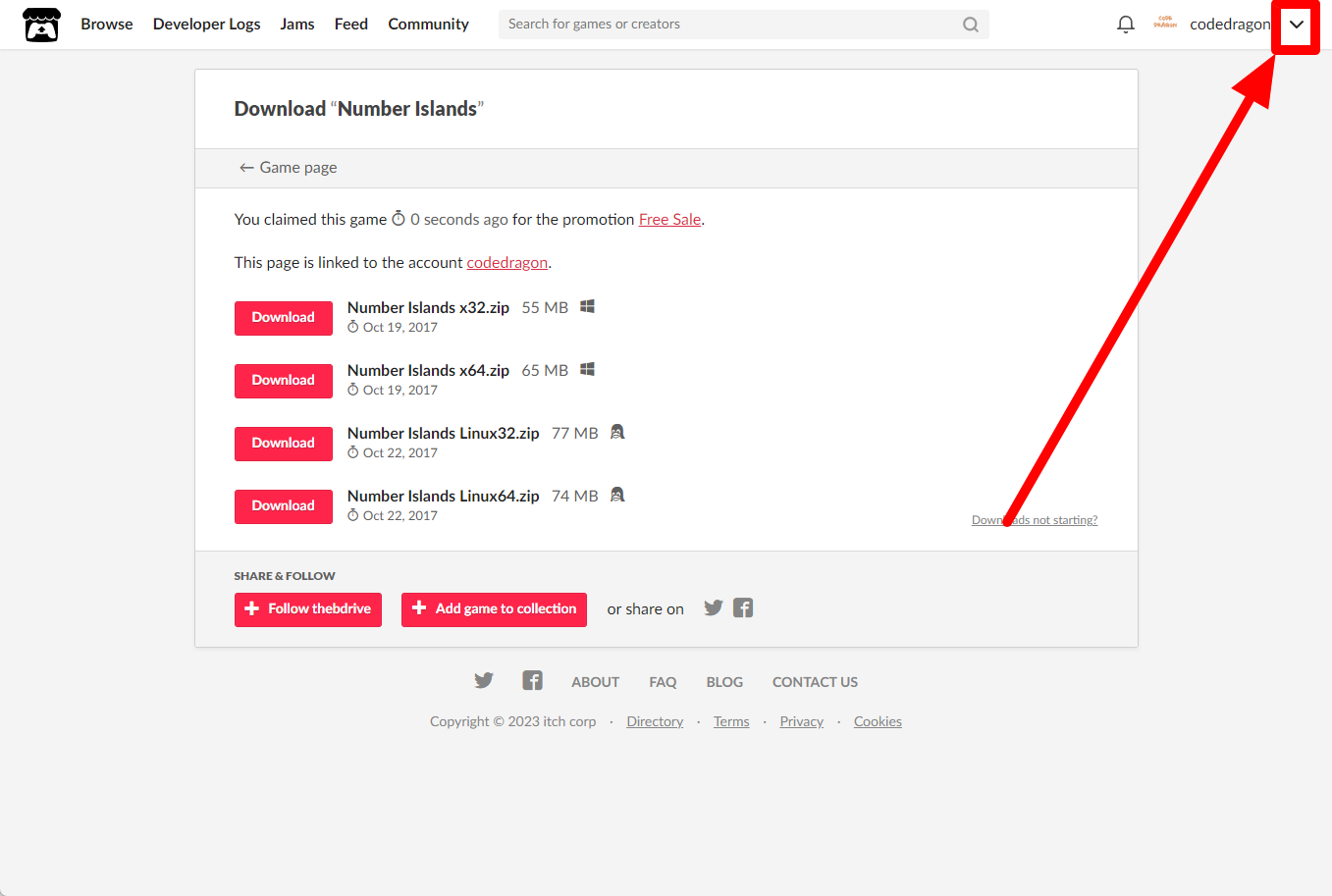Click Windows icon beside x32.zip

tap(587, 307)
